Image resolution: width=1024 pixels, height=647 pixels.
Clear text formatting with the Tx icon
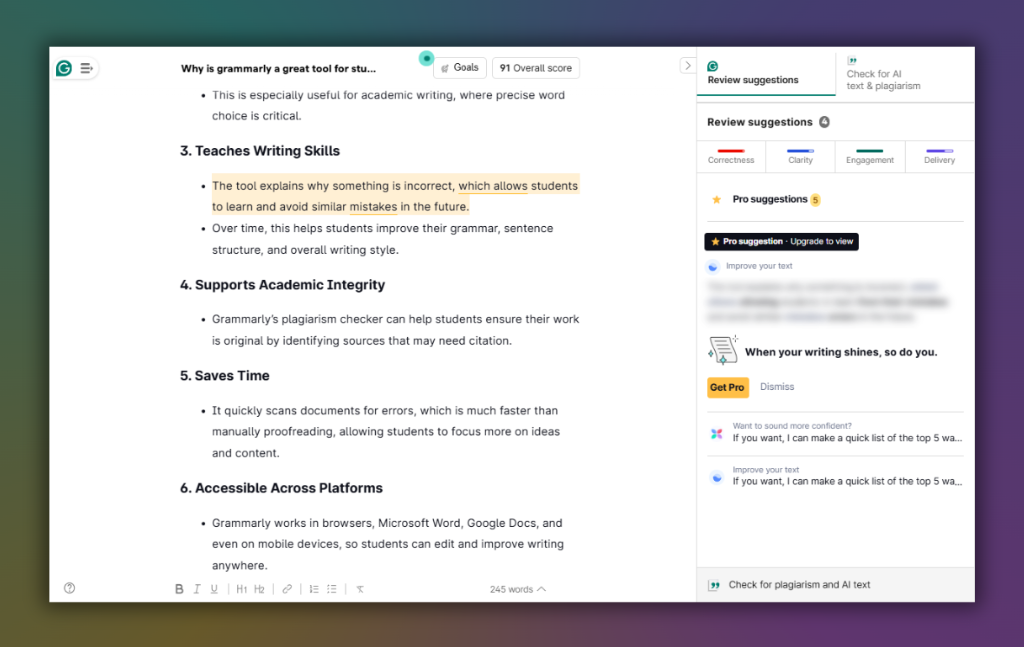point(359,588)
